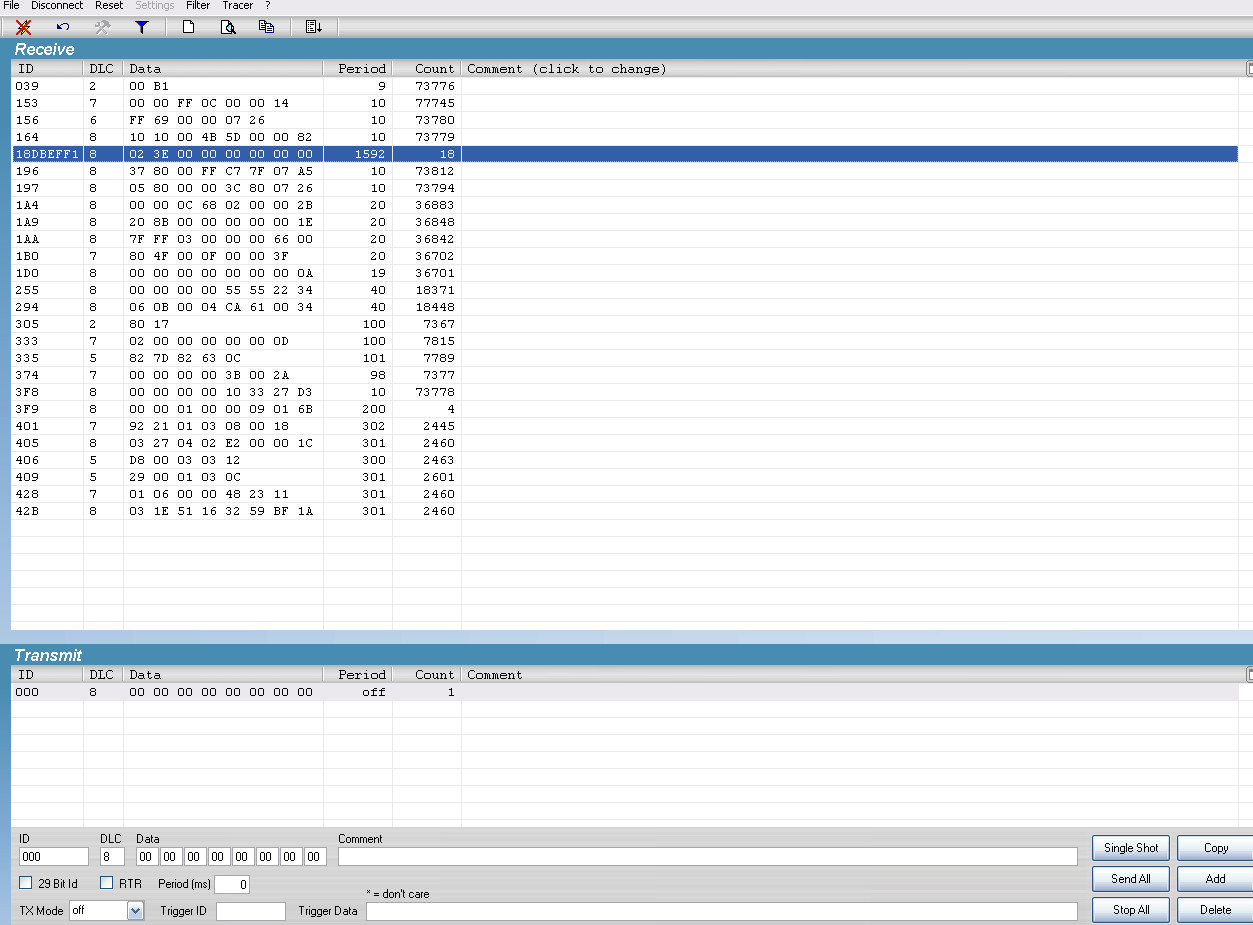
Task: Focus the Period (ms) input field
Action: [x=232, y=884]
